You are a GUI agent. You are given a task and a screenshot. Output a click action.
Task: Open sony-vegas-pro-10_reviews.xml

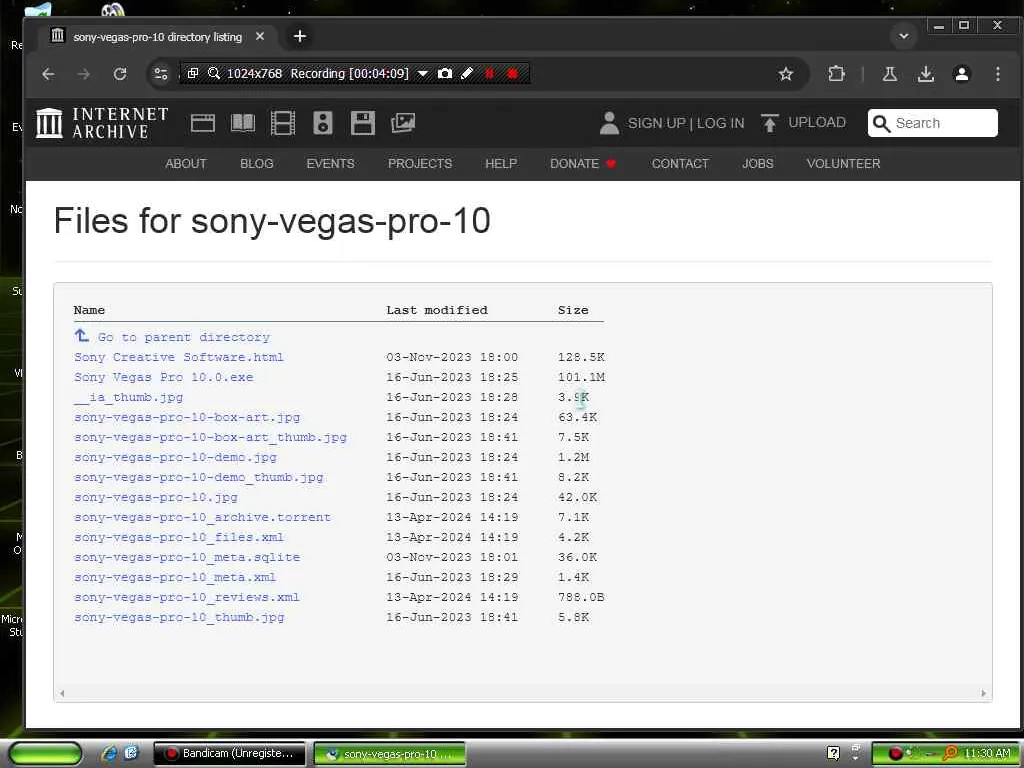click(x=187, y=597)
